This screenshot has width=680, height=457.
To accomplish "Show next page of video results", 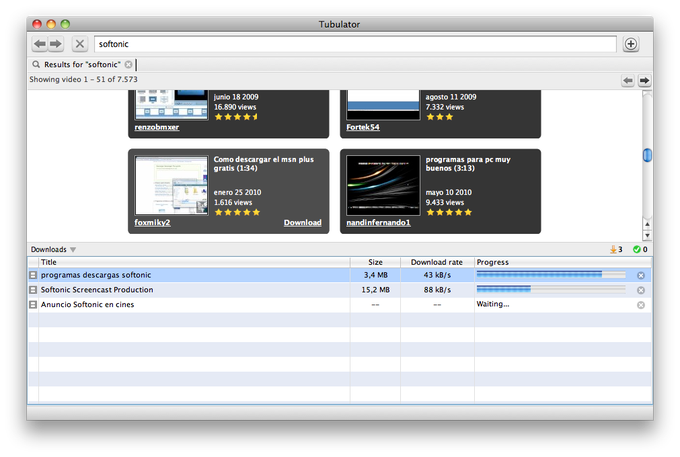I will (644, 80).
